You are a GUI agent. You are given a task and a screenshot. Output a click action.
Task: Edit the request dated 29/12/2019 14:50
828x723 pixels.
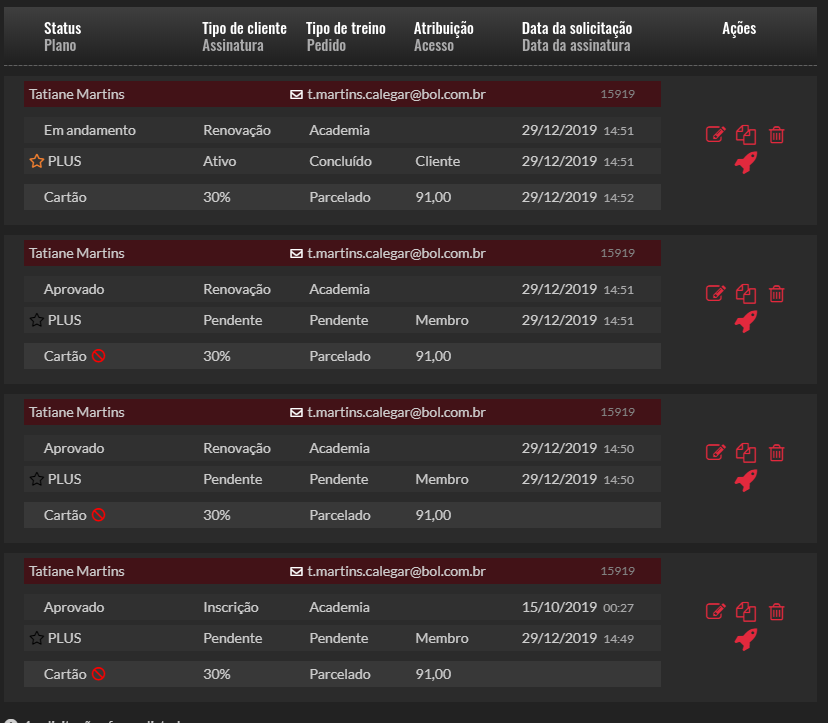click(x=715, y=453)
